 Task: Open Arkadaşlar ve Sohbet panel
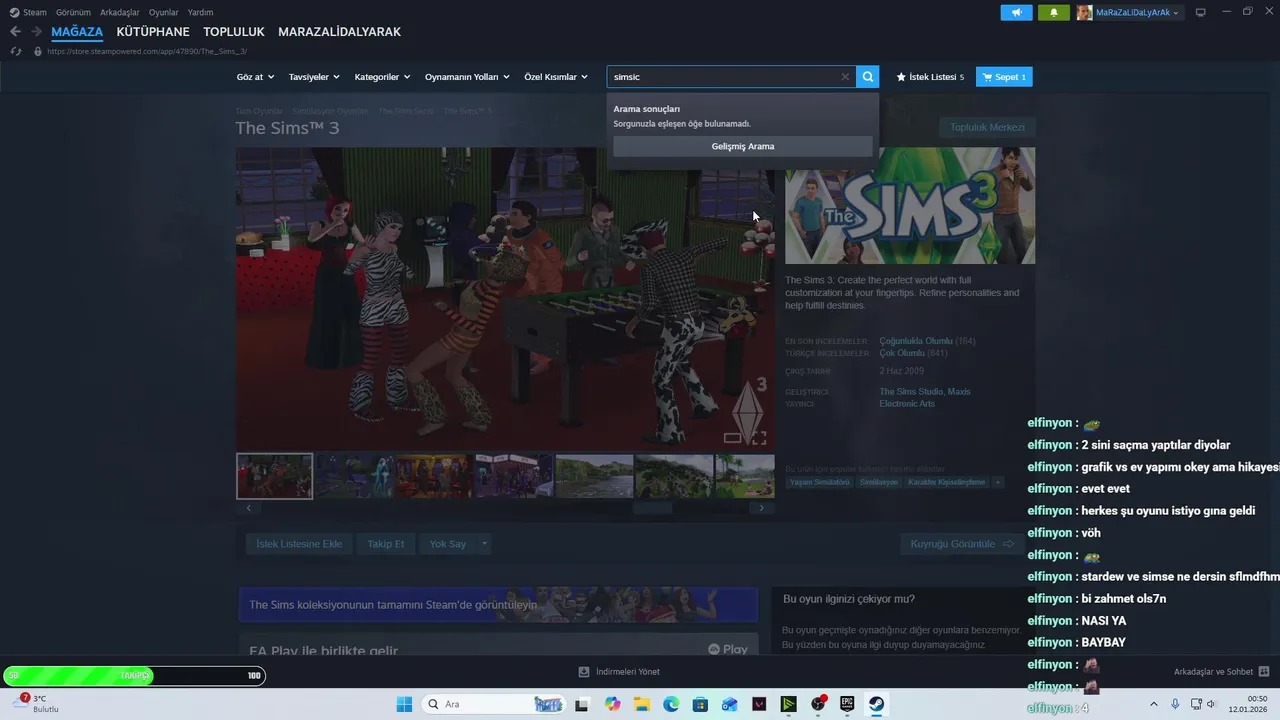(1222, 672)
